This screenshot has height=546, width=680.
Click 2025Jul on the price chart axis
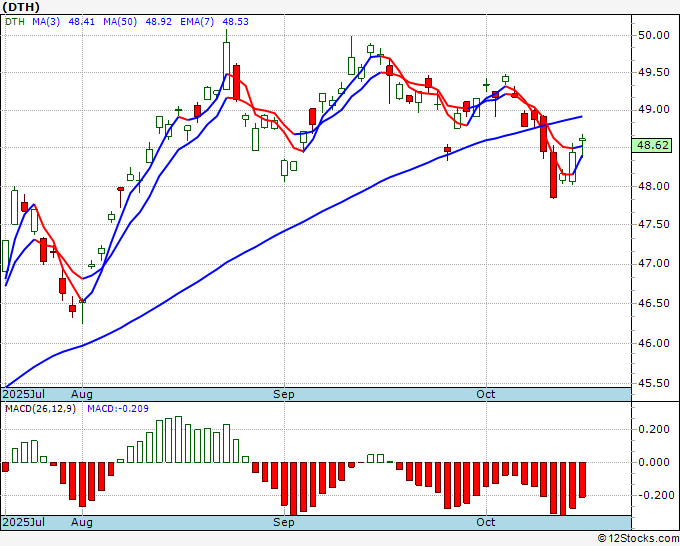click(x=24, y=394)
